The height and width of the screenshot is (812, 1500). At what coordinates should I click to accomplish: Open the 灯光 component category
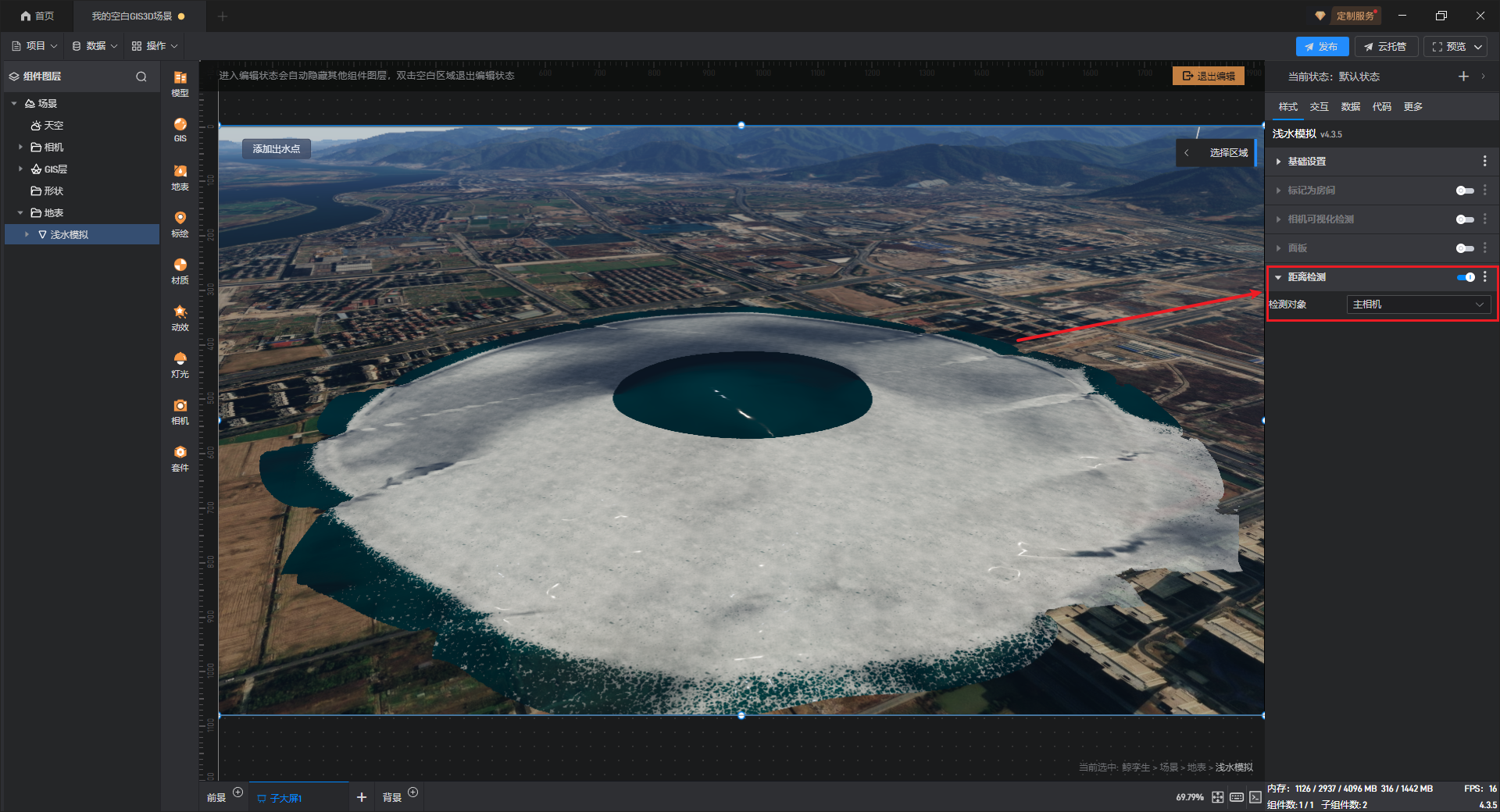(x=180, y=365)
